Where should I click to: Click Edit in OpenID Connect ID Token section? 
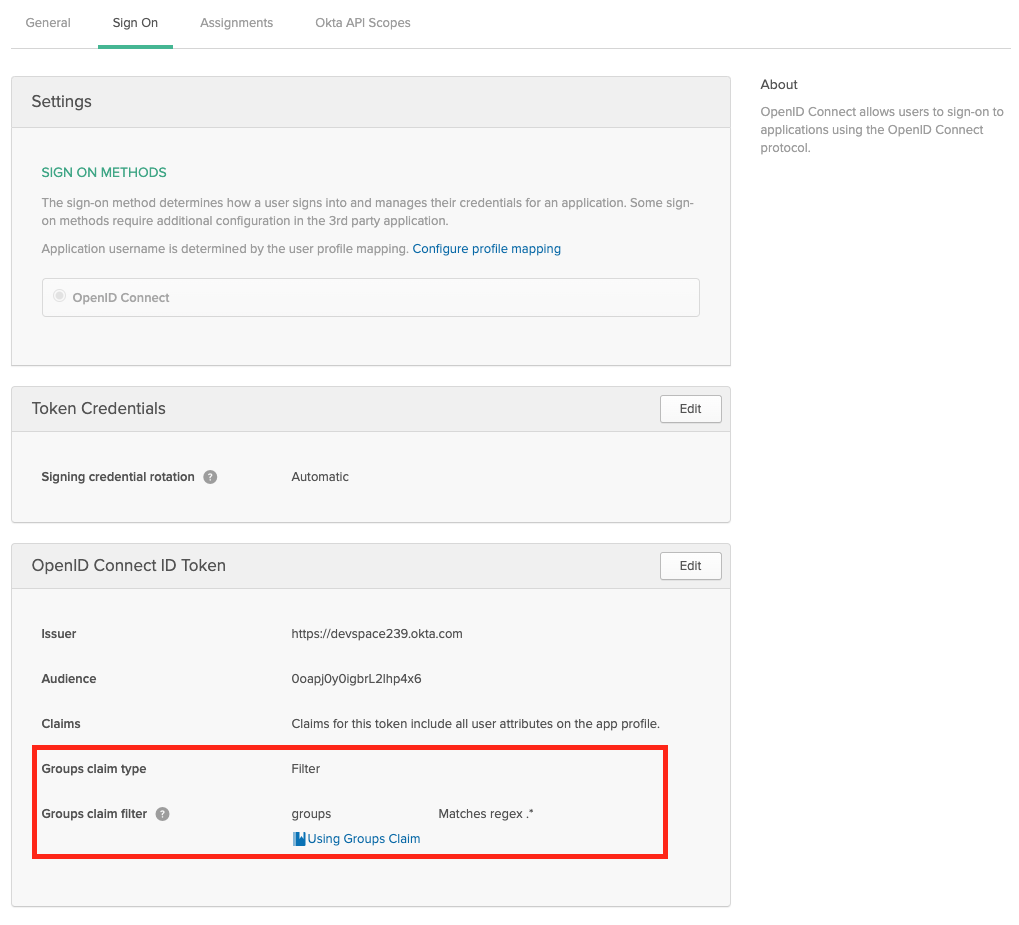[690, 566]
